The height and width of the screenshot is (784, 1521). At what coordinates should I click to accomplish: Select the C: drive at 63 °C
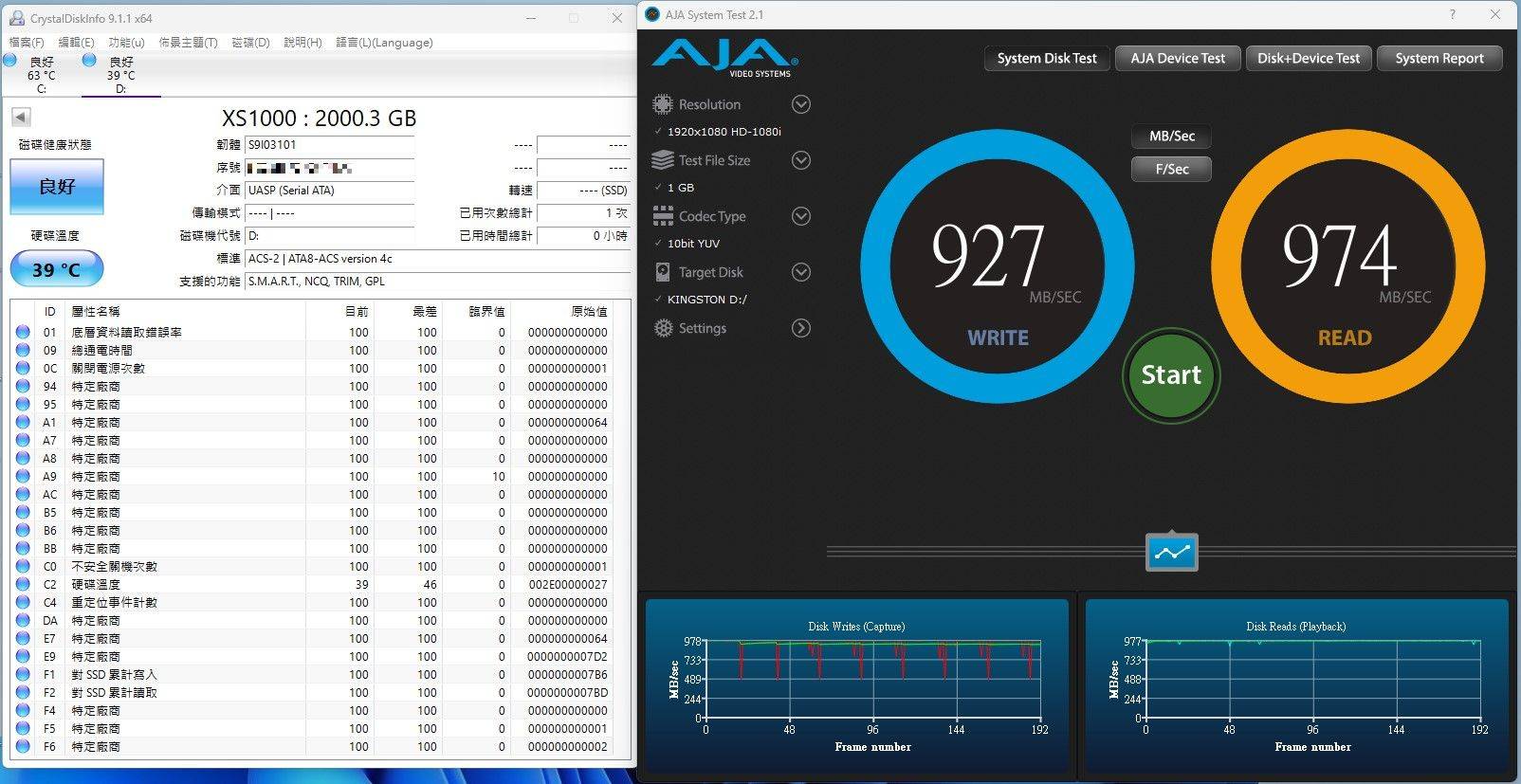(x=40, y=75)
